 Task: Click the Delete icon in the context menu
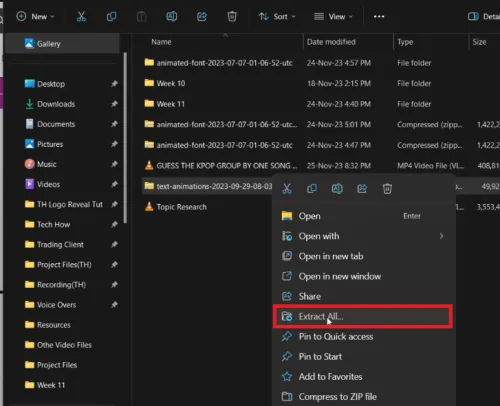[x=387, y=189]
